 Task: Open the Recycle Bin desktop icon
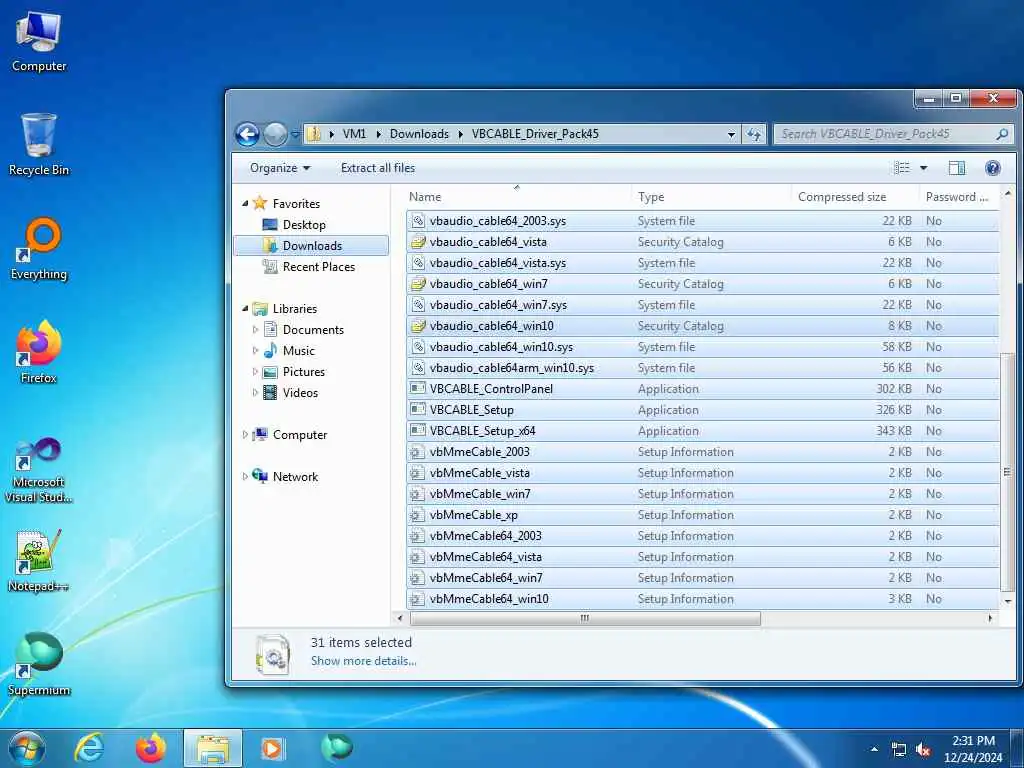[39, 145]
